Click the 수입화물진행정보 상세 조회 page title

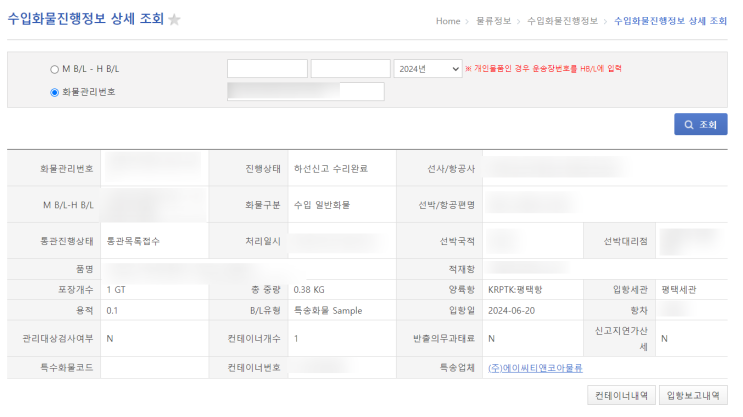pos(86,19)
